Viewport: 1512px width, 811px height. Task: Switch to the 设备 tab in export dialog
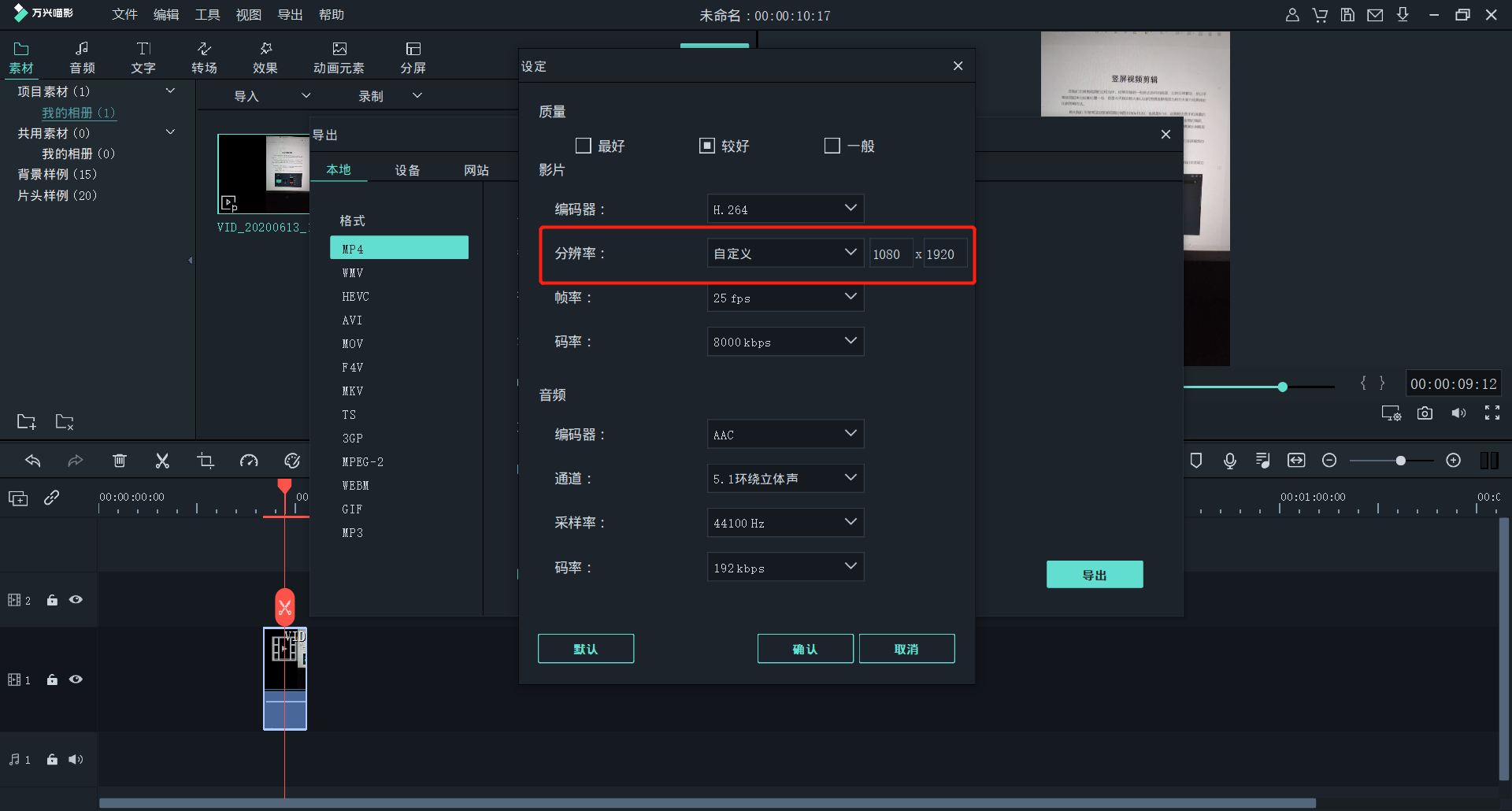[x=408, y=168]
